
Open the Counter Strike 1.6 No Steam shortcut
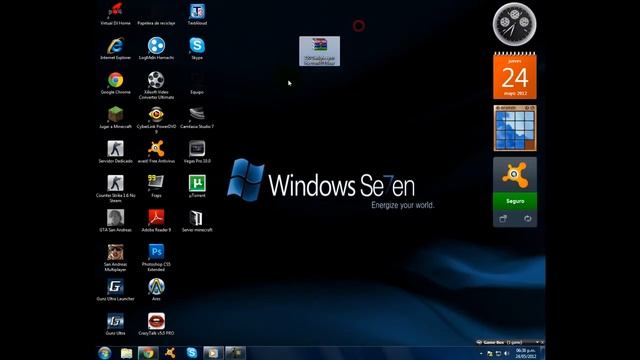[x=116, y=189]
